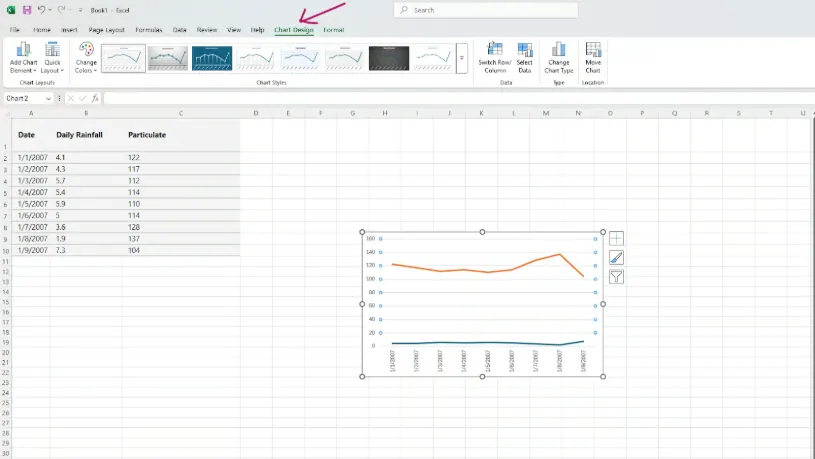This screenshot has height=459, width=815.
Task: Select column B header
Action: click(x=86, y=113)
